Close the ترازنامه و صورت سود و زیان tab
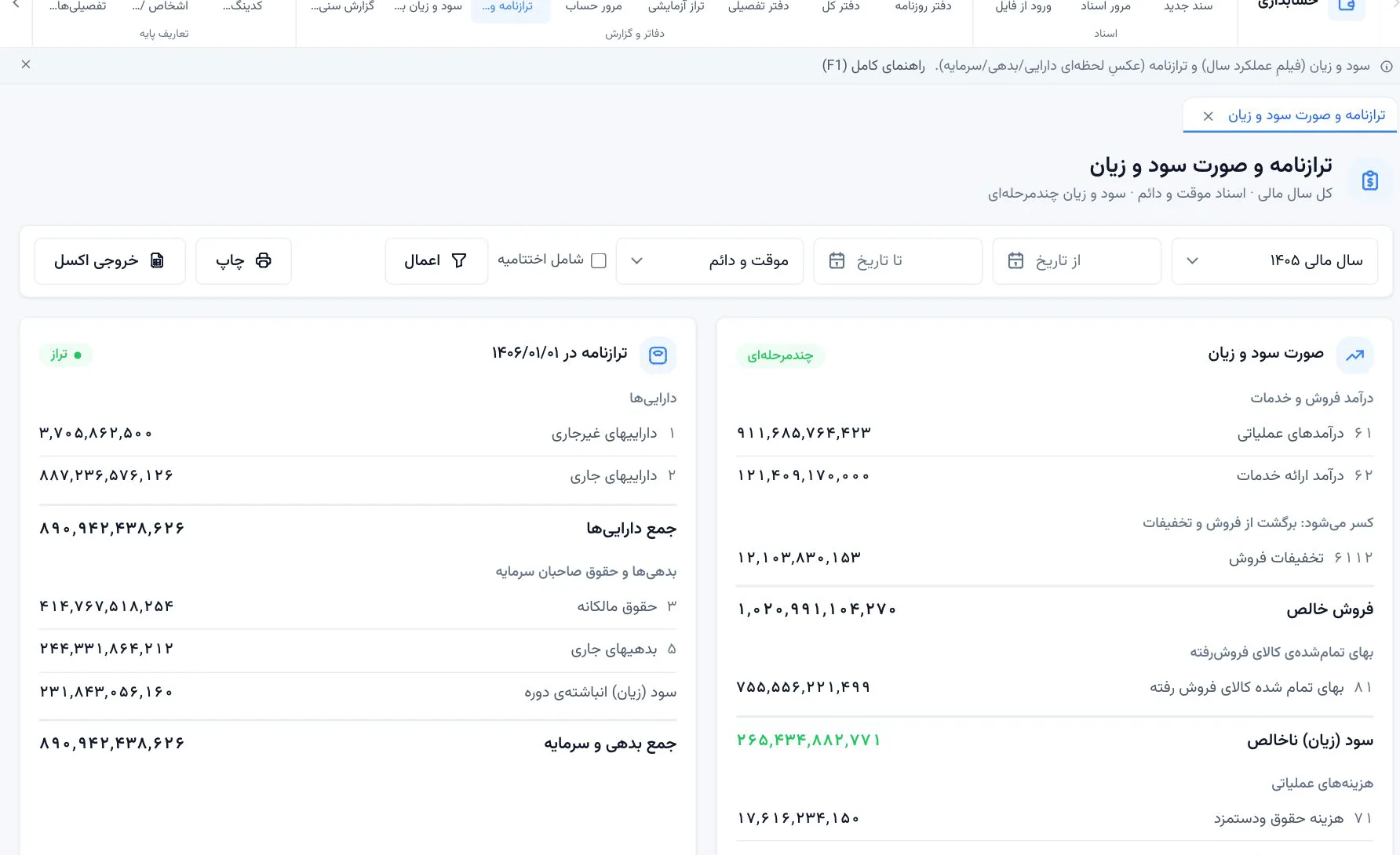This screenshot has width=1400, height=855. click(x=1209, y=116)
